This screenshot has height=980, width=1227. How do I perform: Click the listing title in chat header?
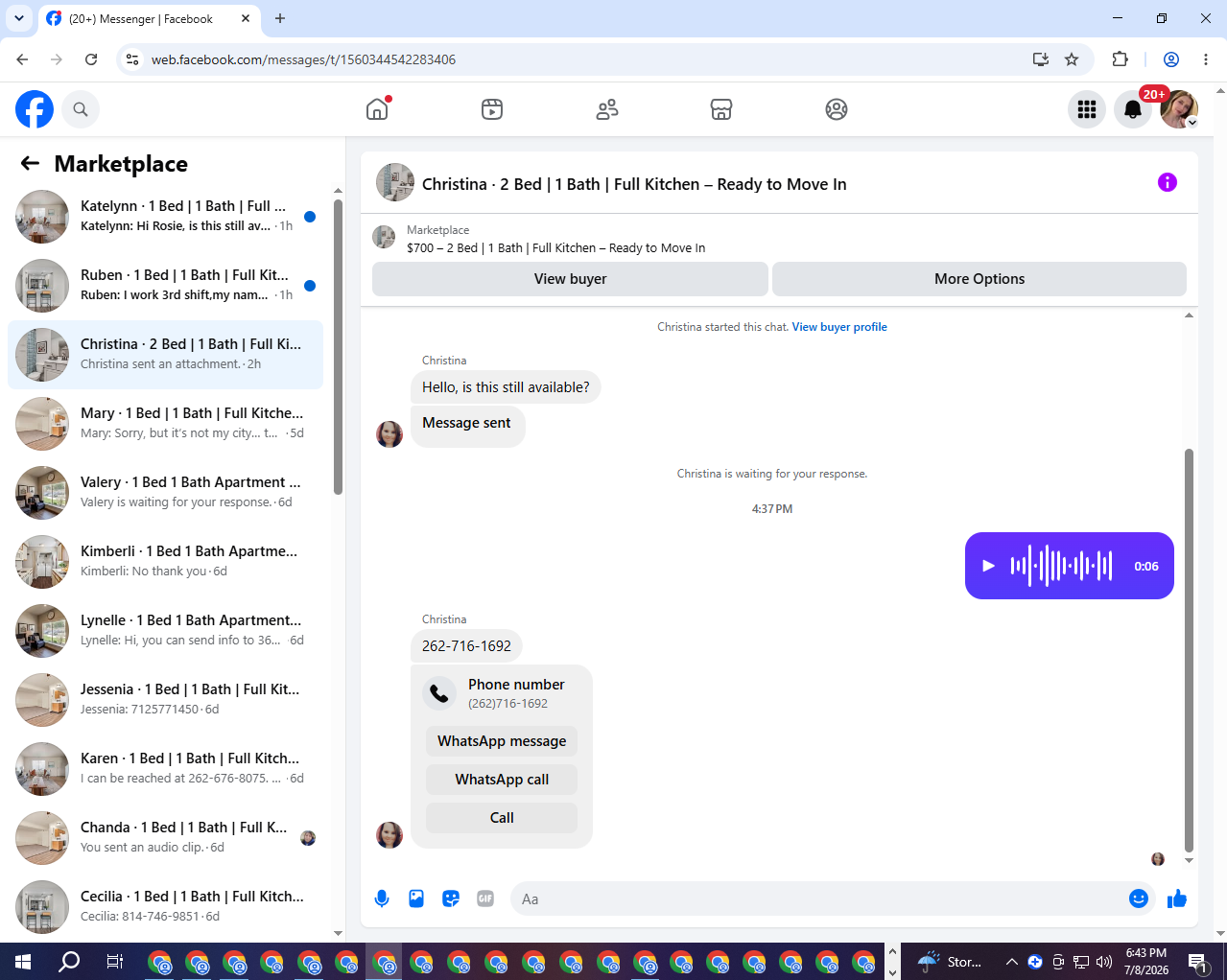(x=634, y=184)
